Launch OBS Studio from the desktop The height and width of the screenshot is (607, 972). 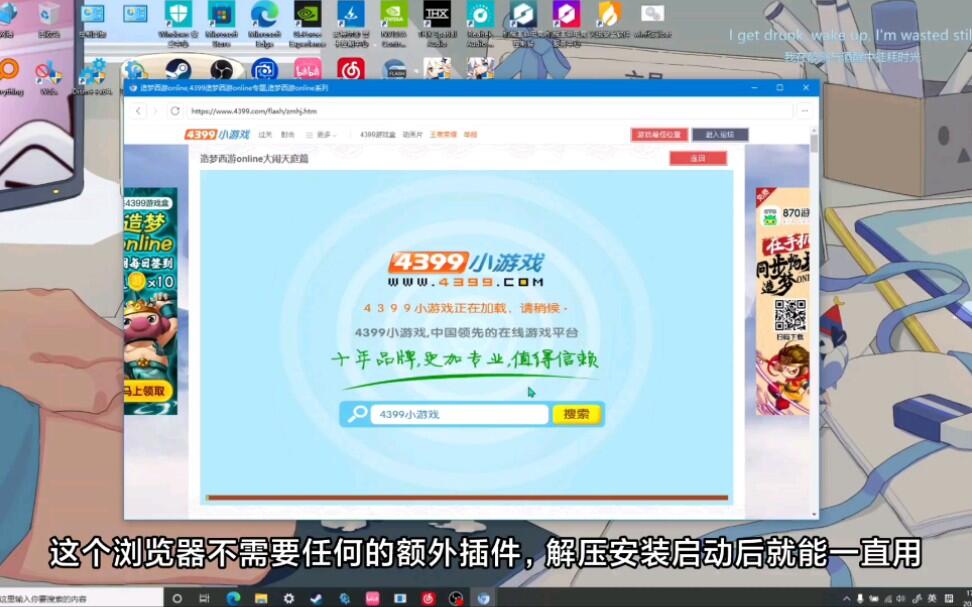[221, 70]
